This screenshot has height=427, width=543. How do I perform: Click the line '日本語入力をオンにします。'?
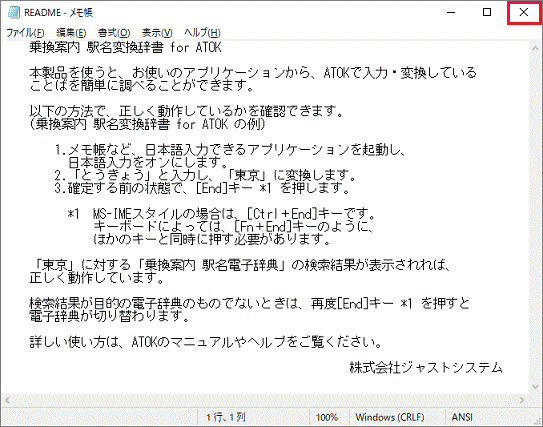148,162
